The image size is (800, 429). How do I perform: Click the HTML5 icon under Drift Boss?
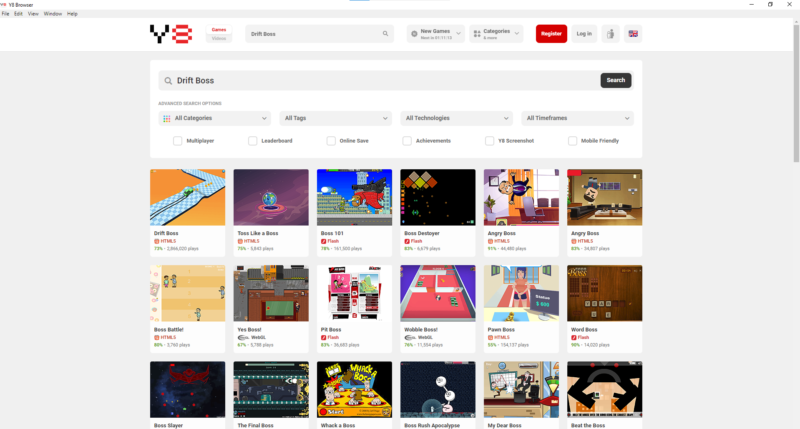(x=157, y=241)
